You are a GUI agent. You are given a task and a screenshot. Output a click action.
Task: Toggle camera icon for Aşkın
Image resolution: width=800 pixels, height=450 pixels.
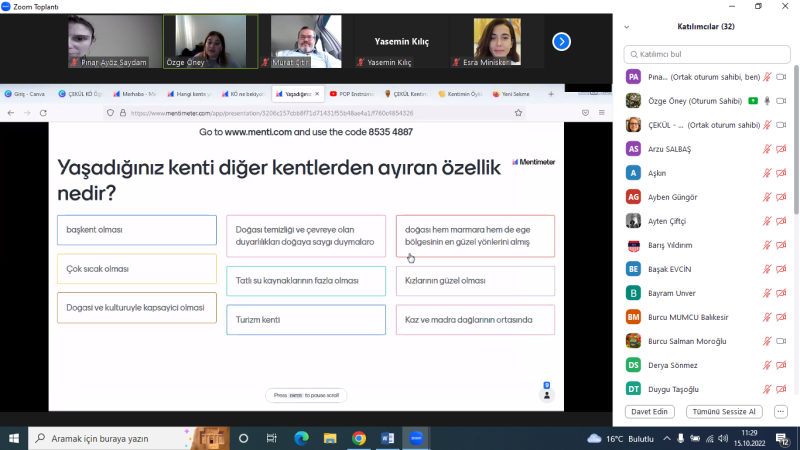point(783,172)
